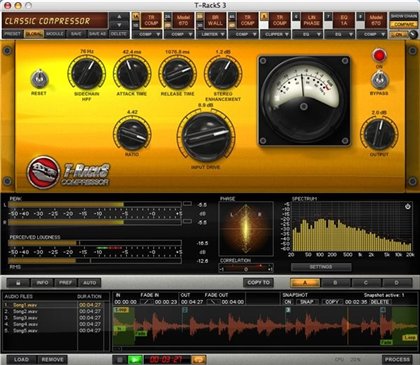Toggle the BYPASS switch
Viewport: 420px width, 365px height.
[x=379, y=80]
